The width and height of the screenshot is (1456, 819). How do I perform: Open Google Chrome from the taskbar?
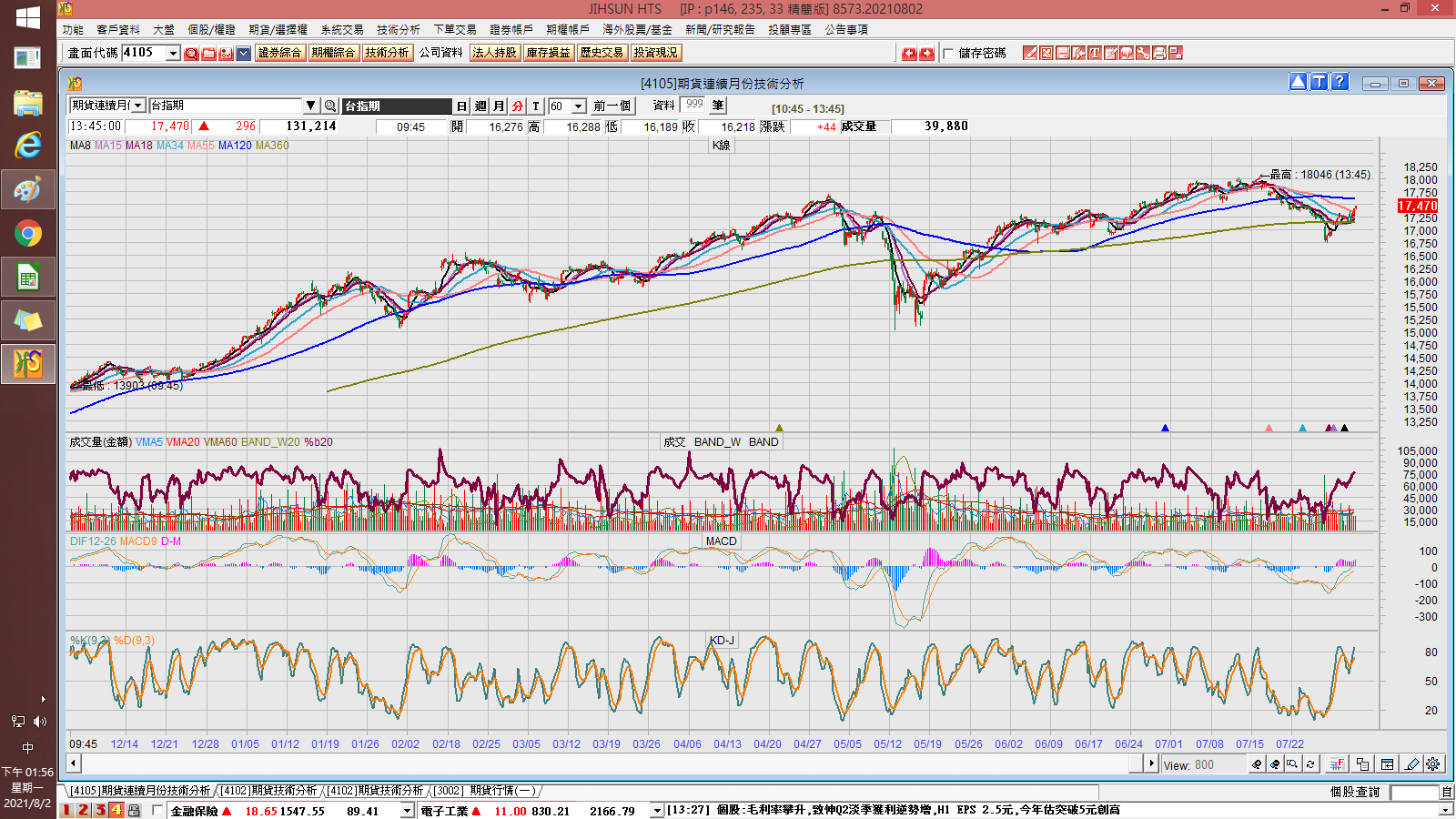28,234
